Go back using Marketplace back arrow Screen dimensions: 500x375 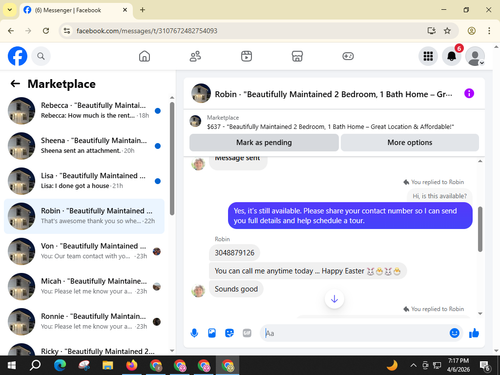tap(15, 84)
